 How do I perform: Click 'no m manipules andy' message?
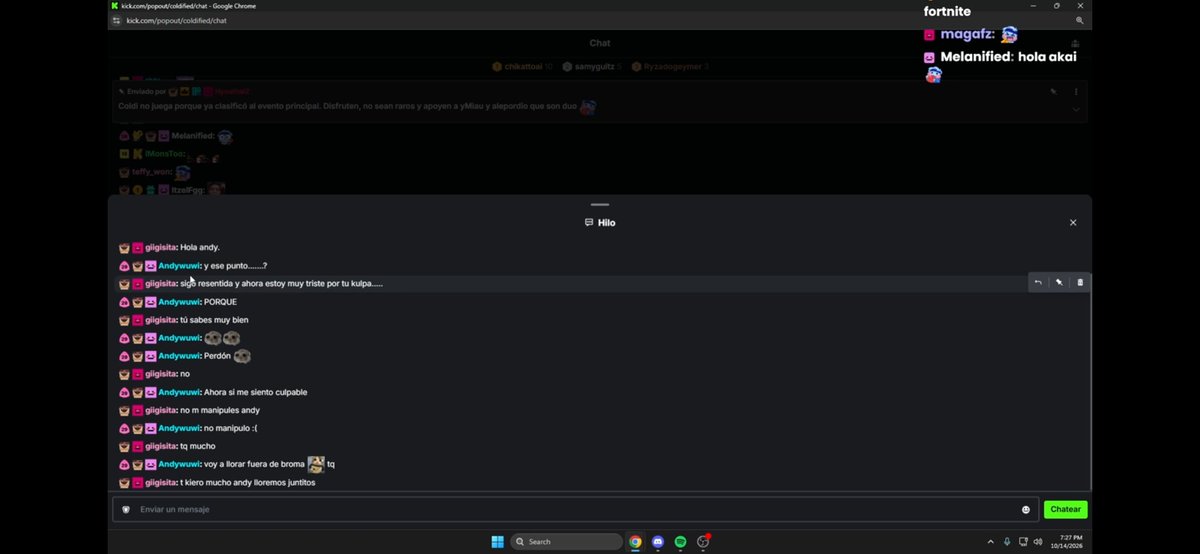220,410
